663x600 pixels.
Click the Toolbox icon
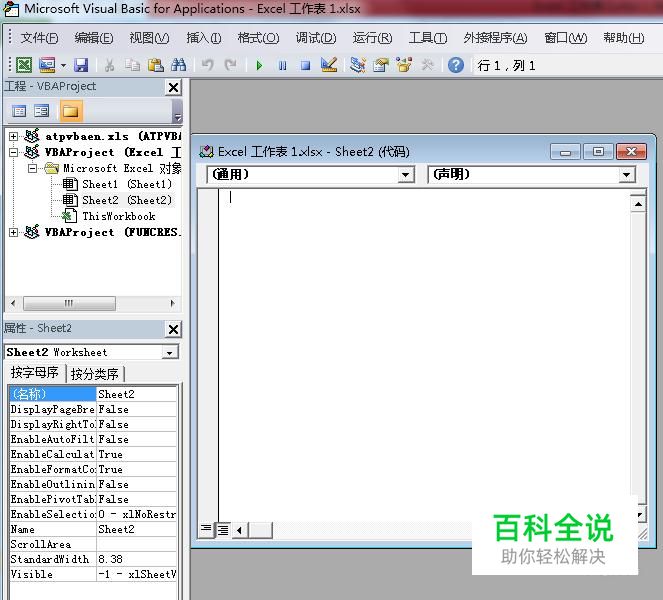427,65
